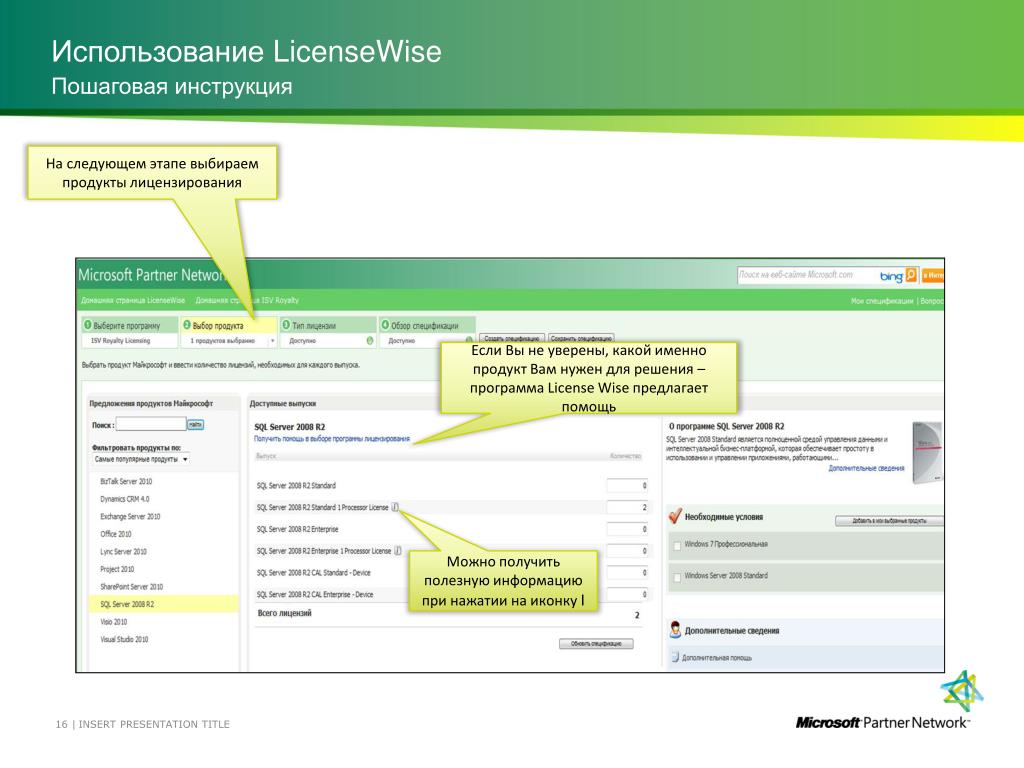The width and height of the screenshot is (1024, 768).
Task: Expand the 1 продуктов выбрано dropdown arrow
Action: pyautogui.click(x=272, y=341)
